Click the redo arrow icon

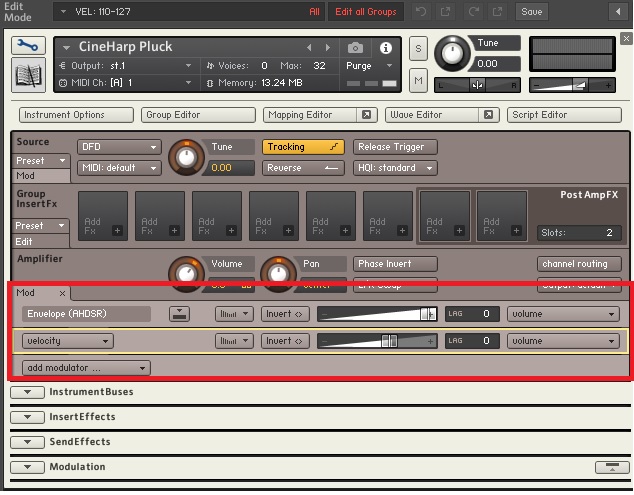point(473,11)
